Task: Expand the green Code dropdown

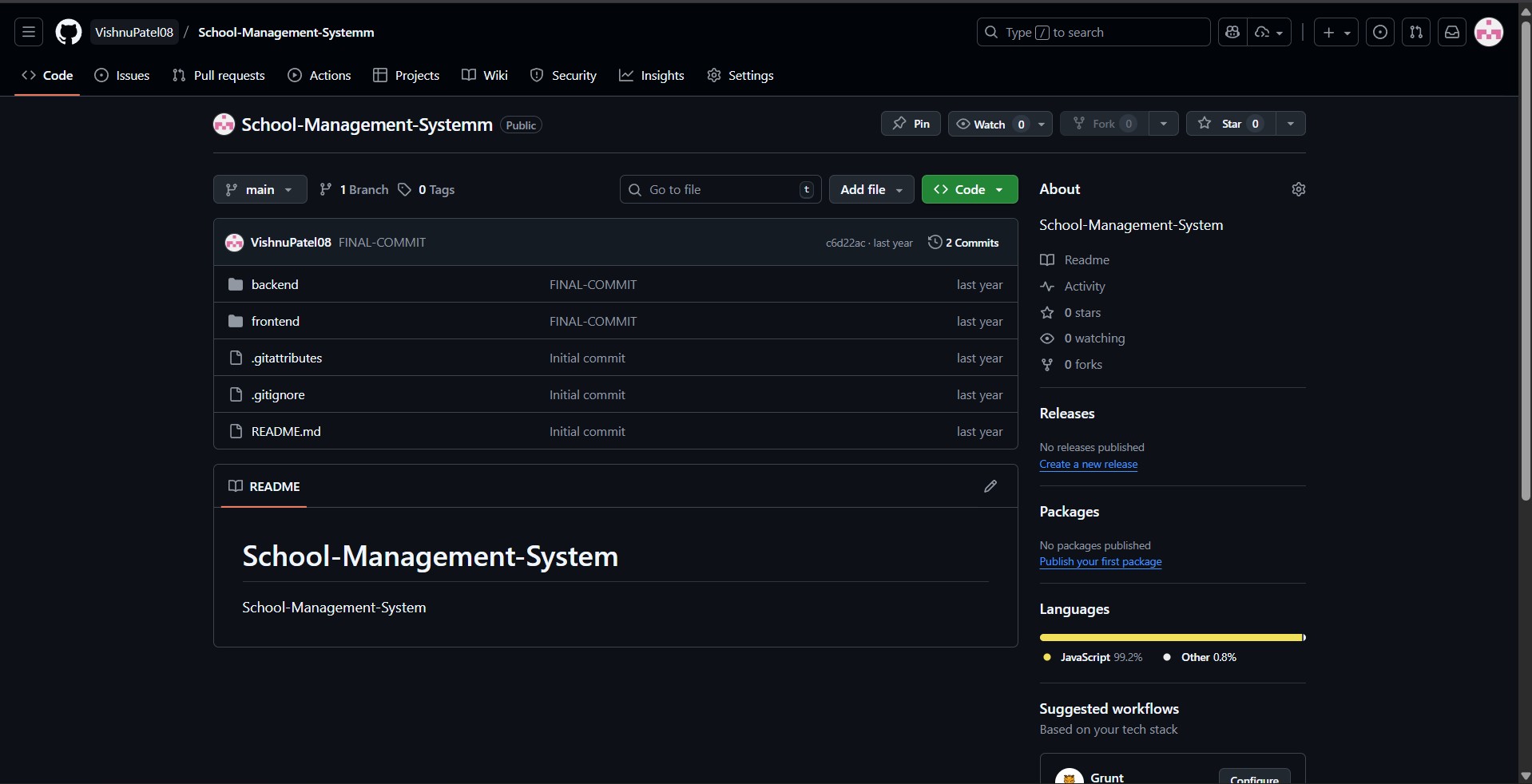Action: (x=969, y=189)
